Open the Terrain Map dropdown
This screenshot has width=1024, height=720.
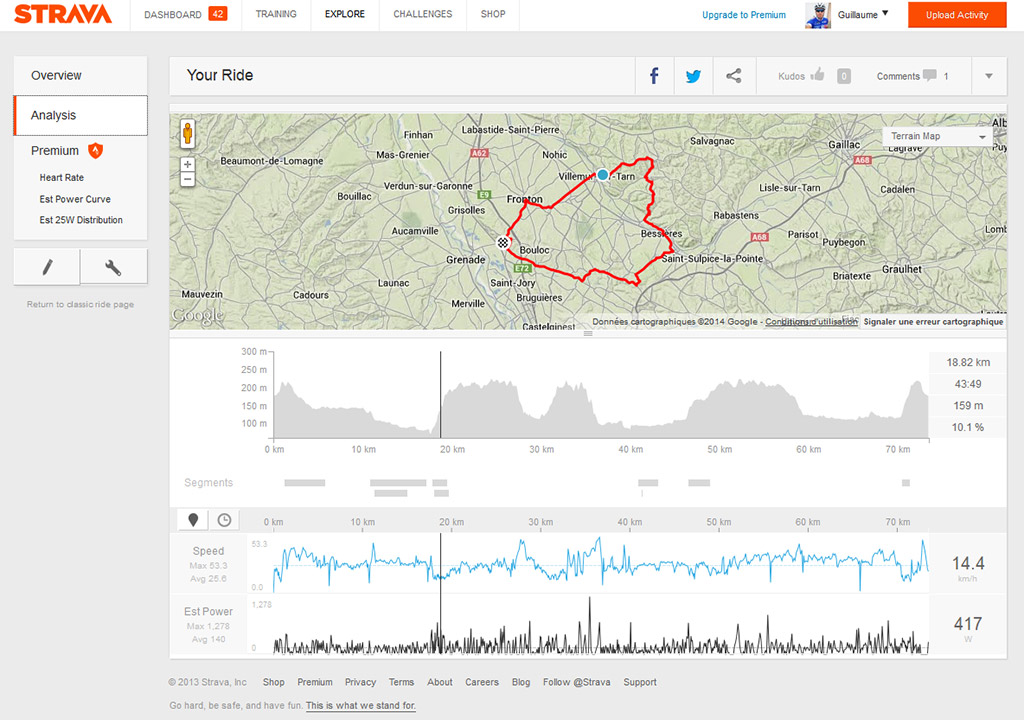[x=937, y=136]
